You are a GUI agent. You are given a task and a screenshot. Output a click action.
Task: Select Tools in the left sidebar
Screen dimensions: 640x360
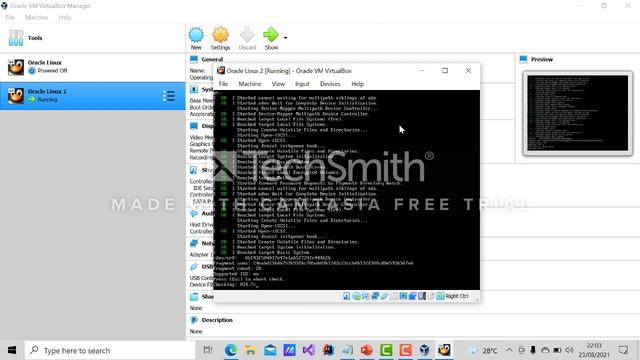click(92, 38)
